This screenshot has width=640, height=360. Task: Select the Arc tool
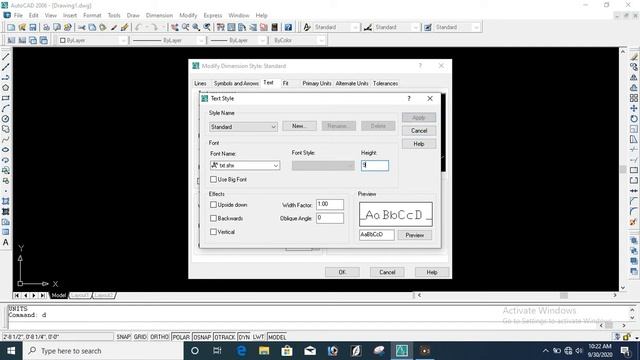6,109
